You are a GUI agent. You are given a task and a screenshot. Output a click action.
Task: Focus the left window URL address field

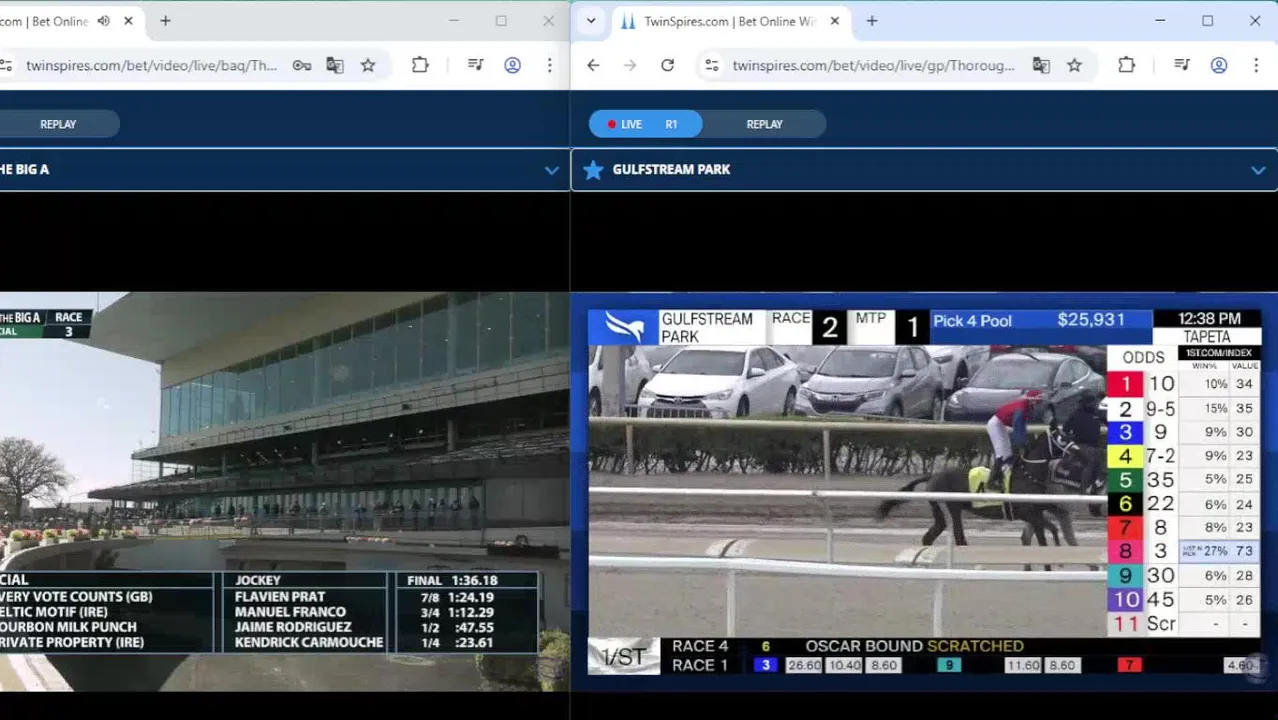tap(151, 65)
